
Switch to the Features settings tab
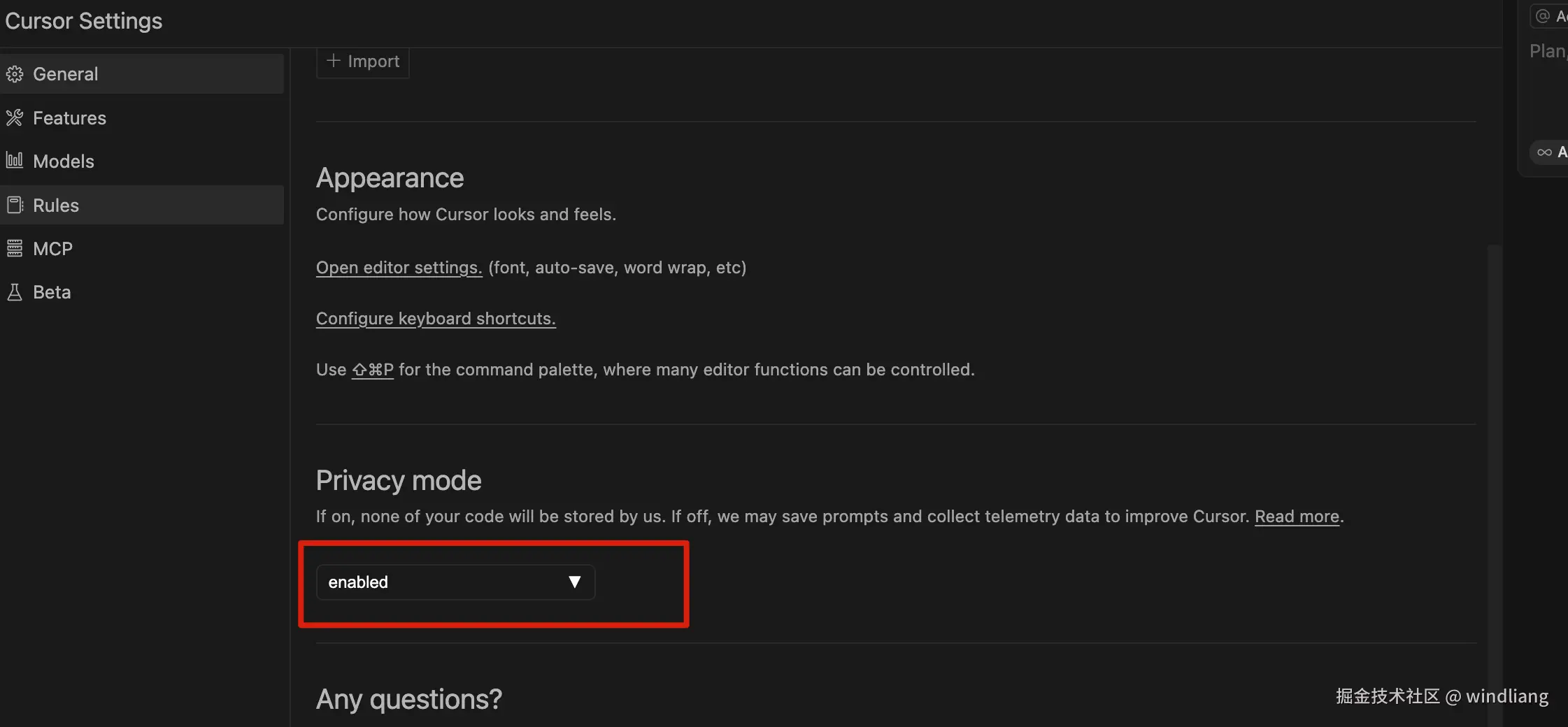pyautogui.click(x=142, y=118)
